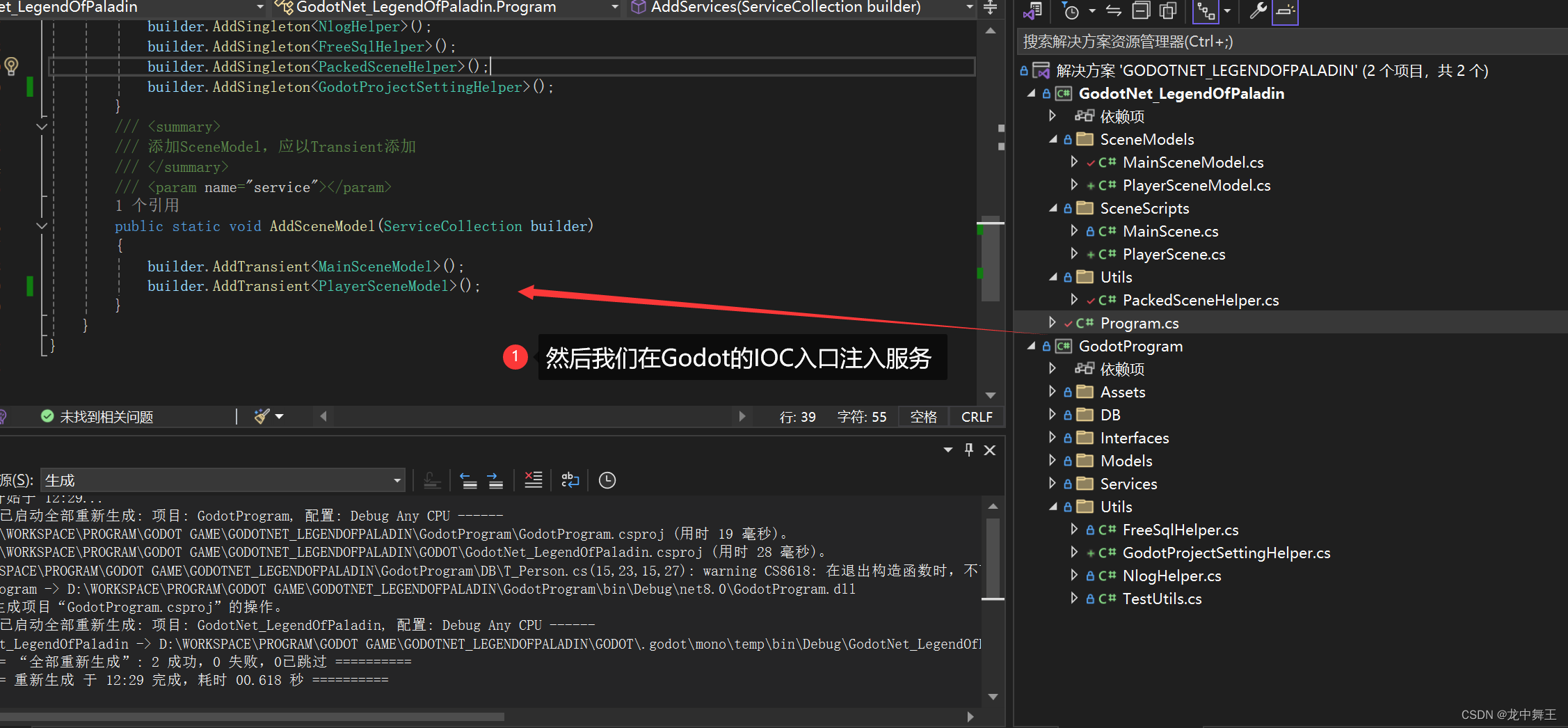Viewport: 1568px width, 728px height.
Task: Collapse the summary comment fold chevron
Action: [42, 127]
